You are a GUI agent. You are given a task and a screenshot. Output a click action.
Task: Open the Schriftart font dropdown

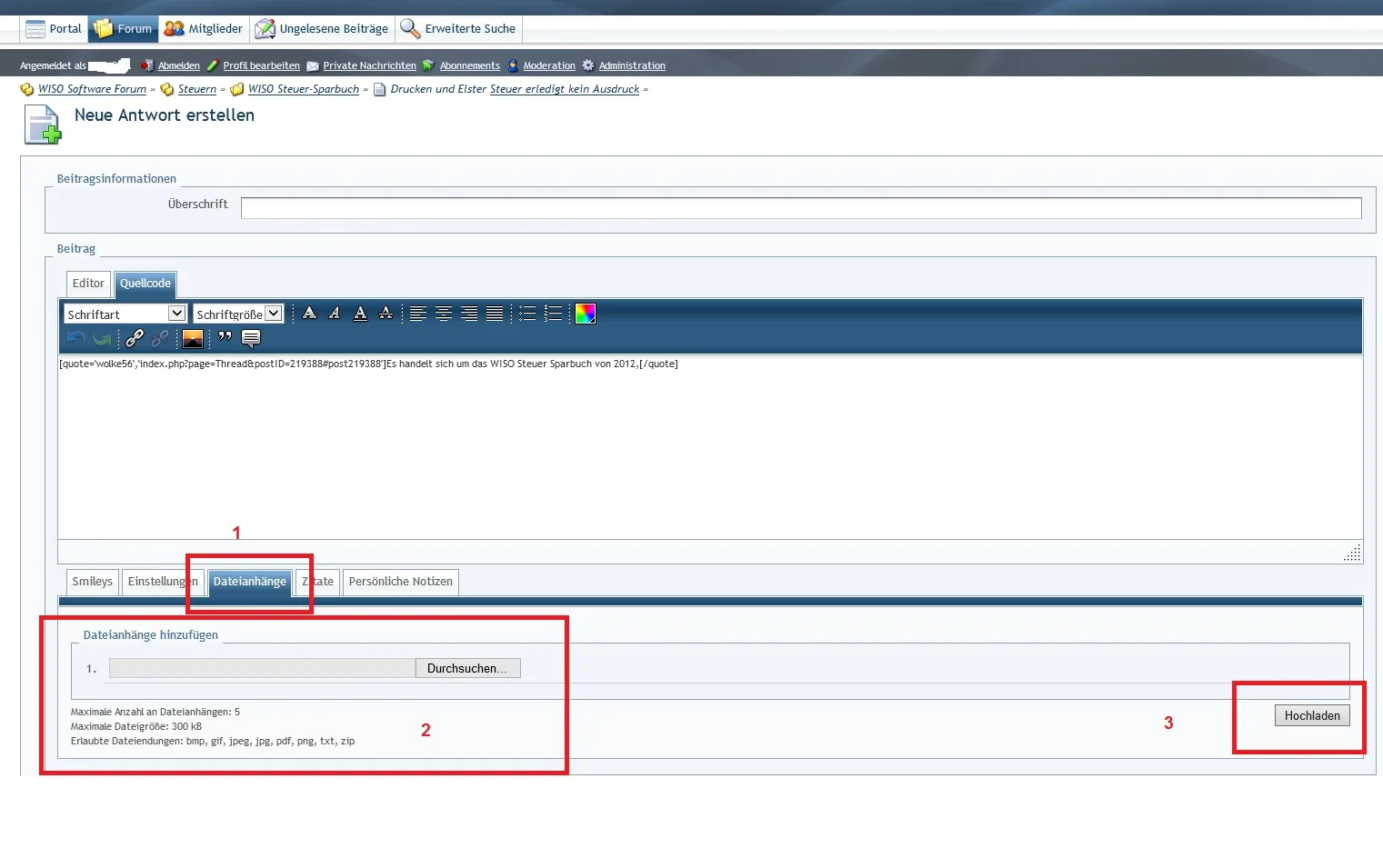[125, 314]
